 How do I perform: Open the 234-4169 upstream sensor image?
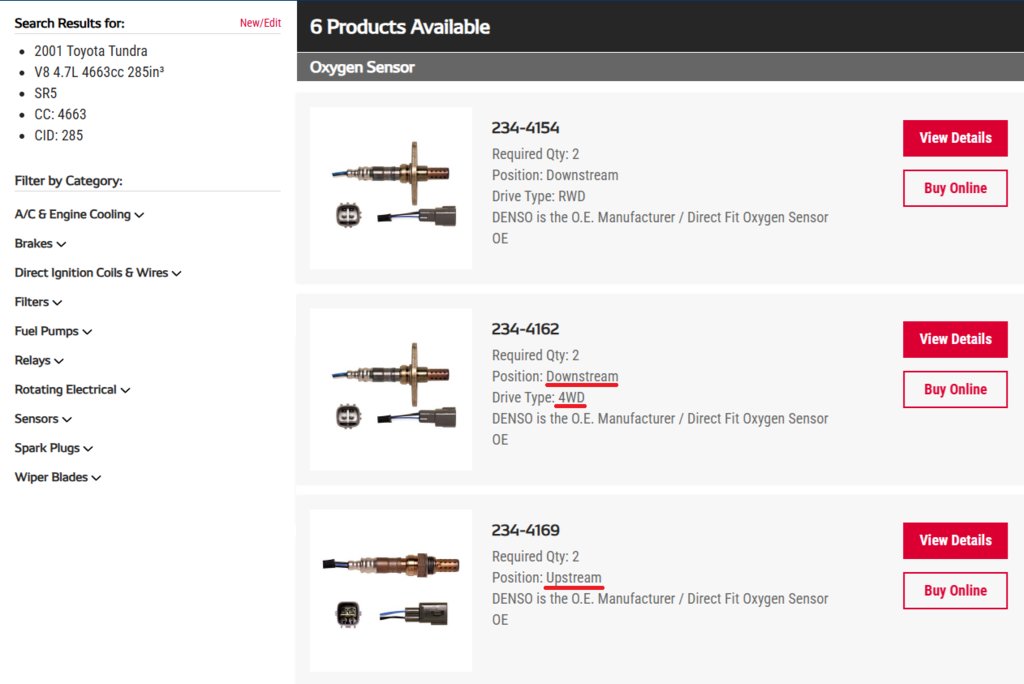coord(391,591)
